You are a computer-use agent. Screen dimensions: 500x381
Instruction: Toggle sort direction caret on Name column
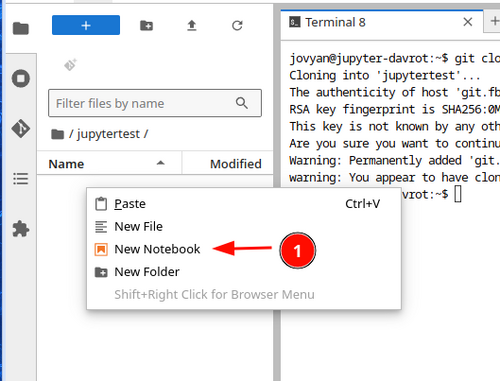point(161,163)
